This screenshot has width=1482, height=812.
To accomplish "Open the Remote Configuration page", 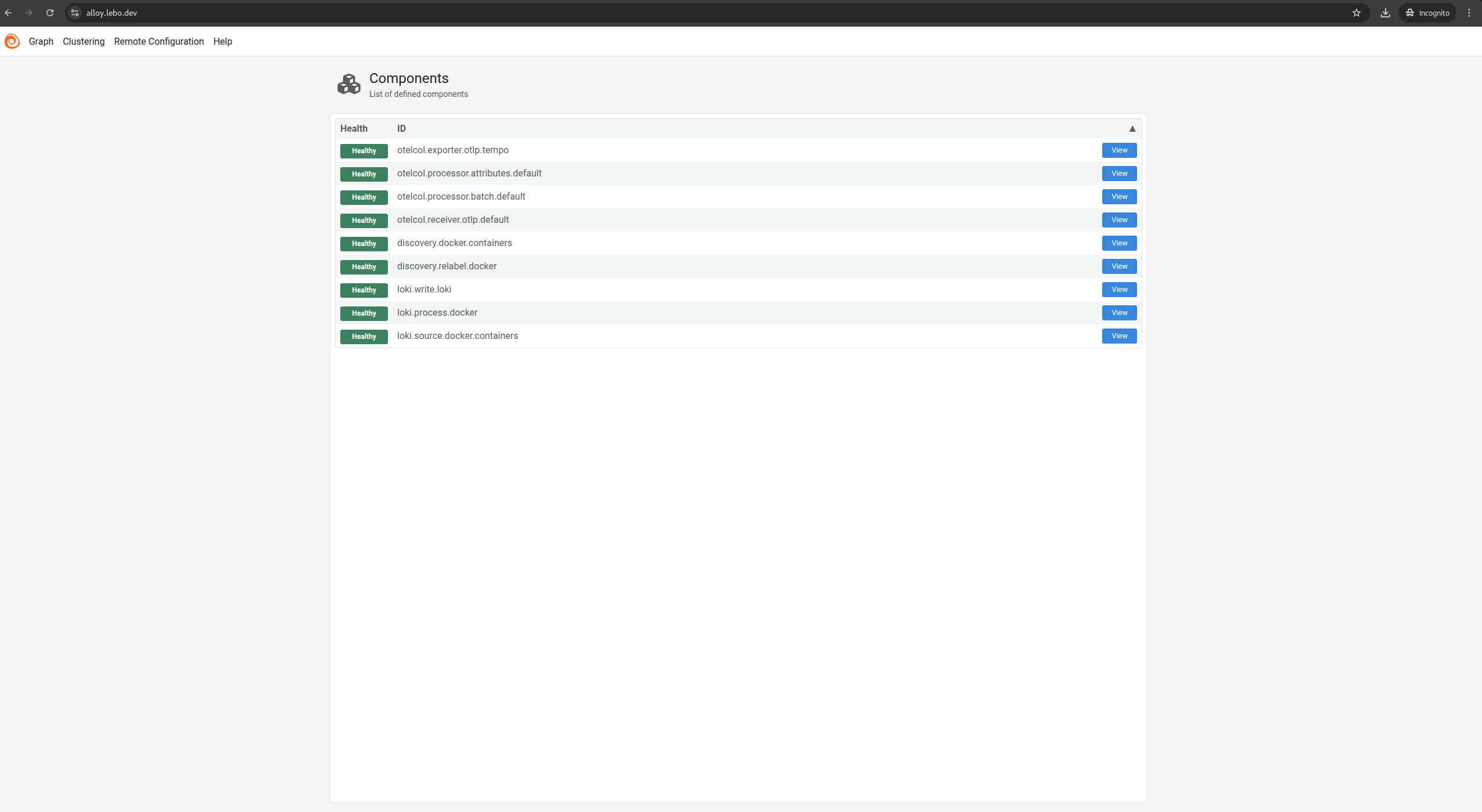I will coord(159,41).
